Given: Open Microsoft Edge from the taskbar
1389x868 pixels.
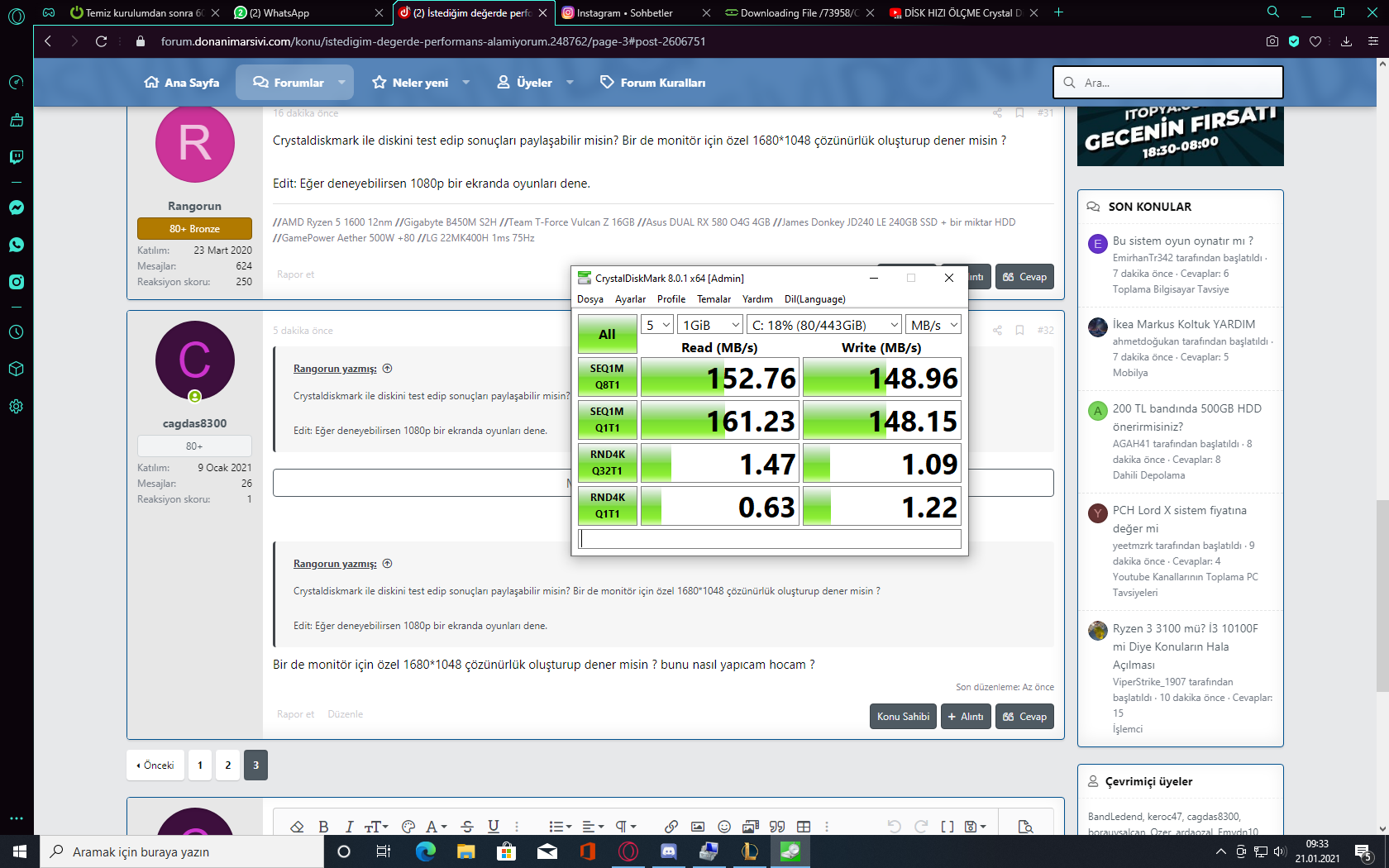Looking at the screenshot, I should (426, 851).
